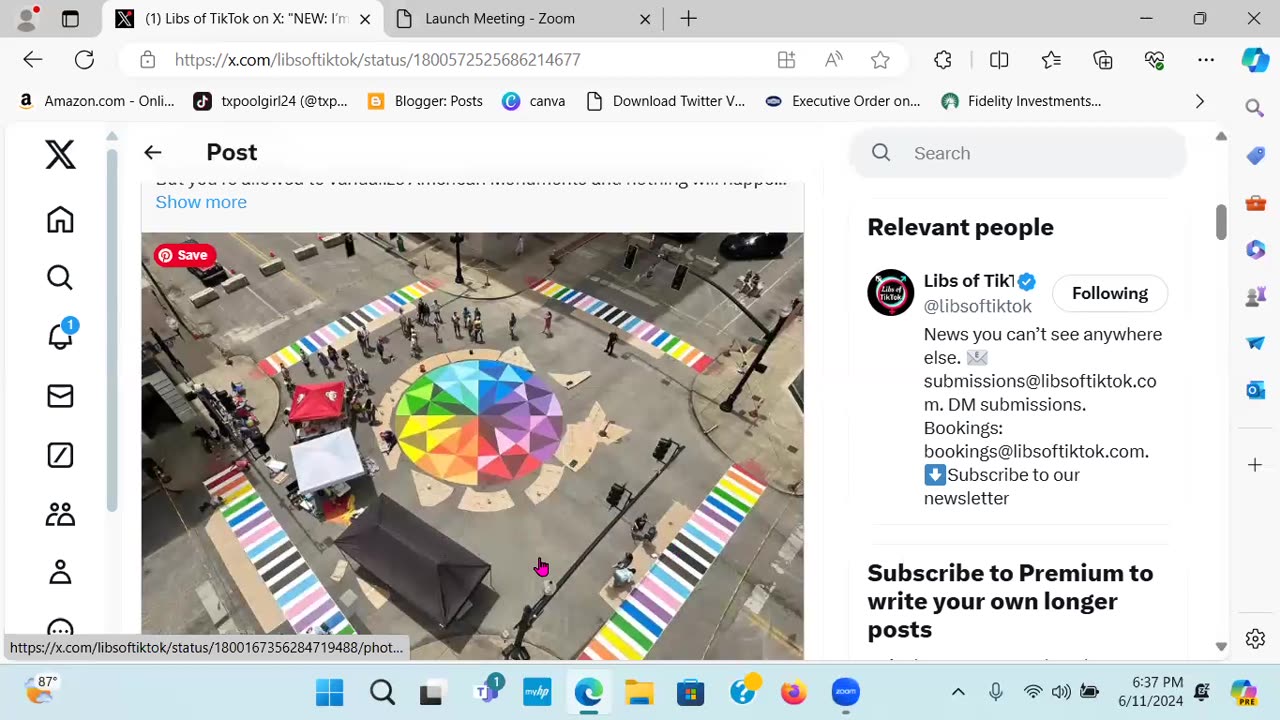The width and height of the screenshot is (1280, 720).
Task: Click the Pinterest Save button on image
Action: (184, 255)
